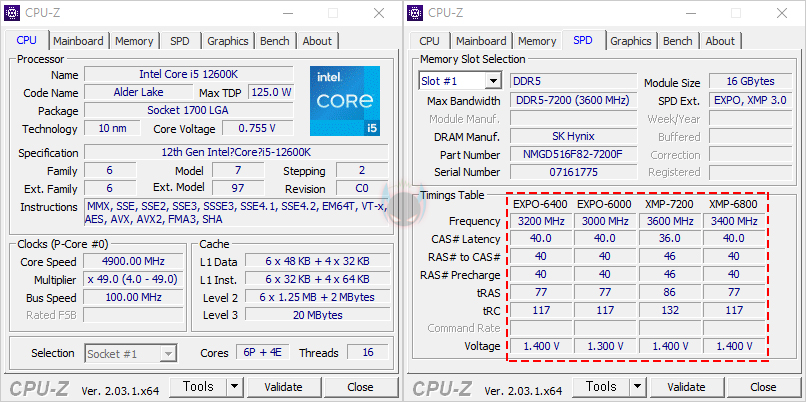Close right CPU-Z window via title bar X
Screen dimensions: 806x402
(782, 13)
